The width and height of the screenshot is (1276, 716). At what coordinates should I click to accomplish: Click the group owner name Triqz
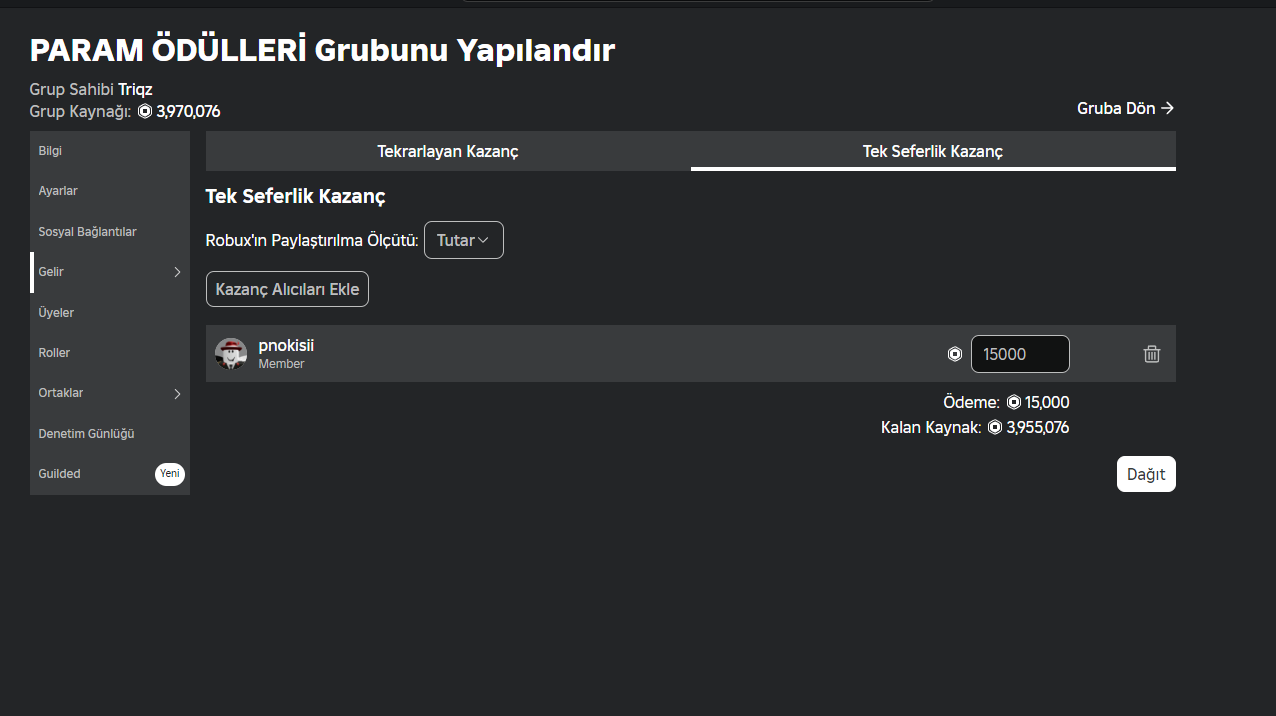pos(135,90)
